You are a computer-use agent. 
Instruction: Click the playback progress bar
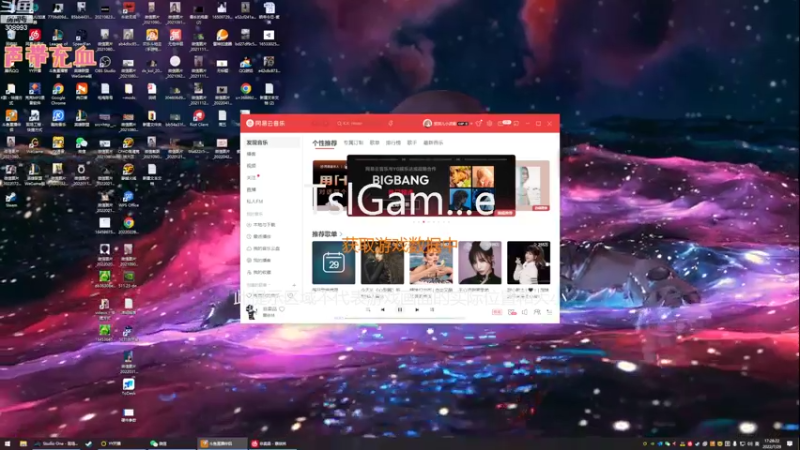click(405, 318)
